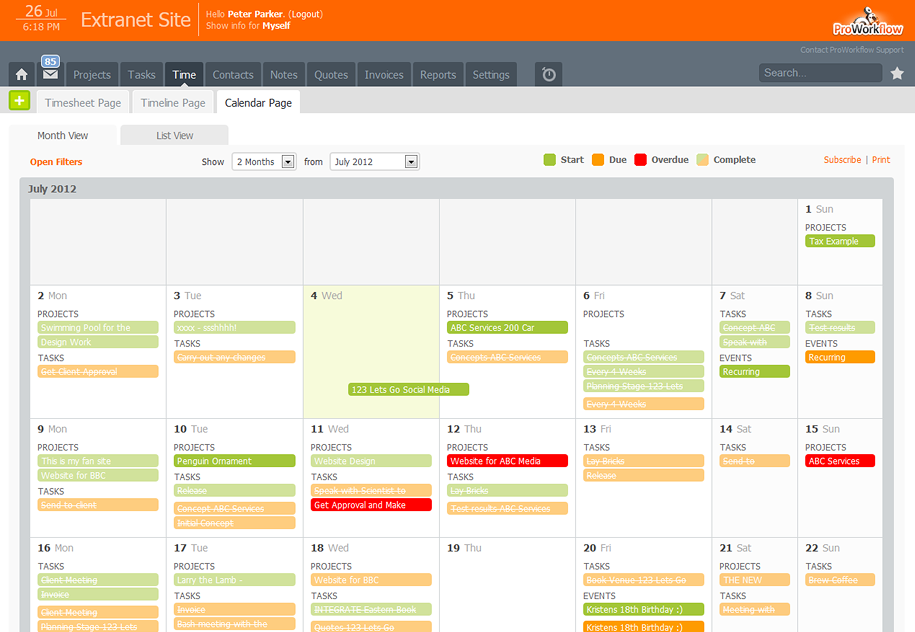Open Design Work project entry
915x632 pixels.
(x=97, y=342)
